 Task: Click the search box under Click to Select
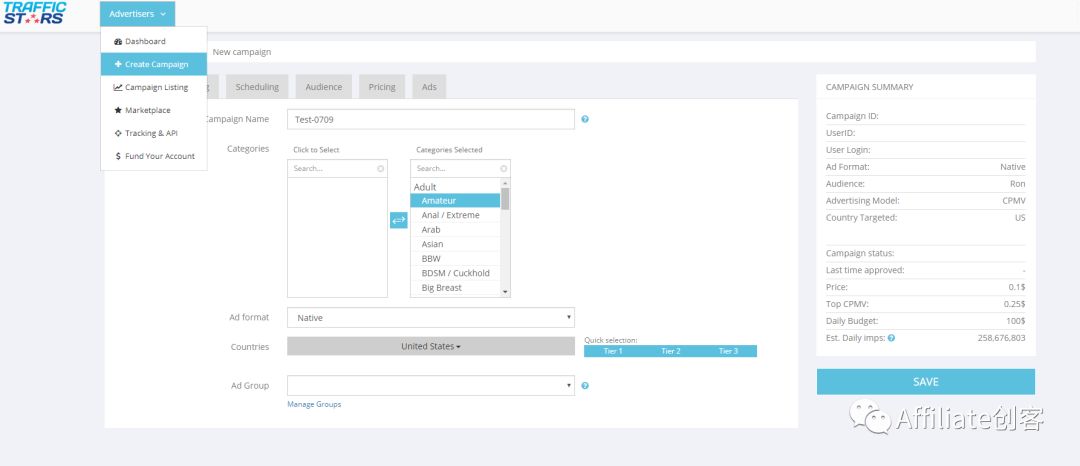(x=337, y=169)
